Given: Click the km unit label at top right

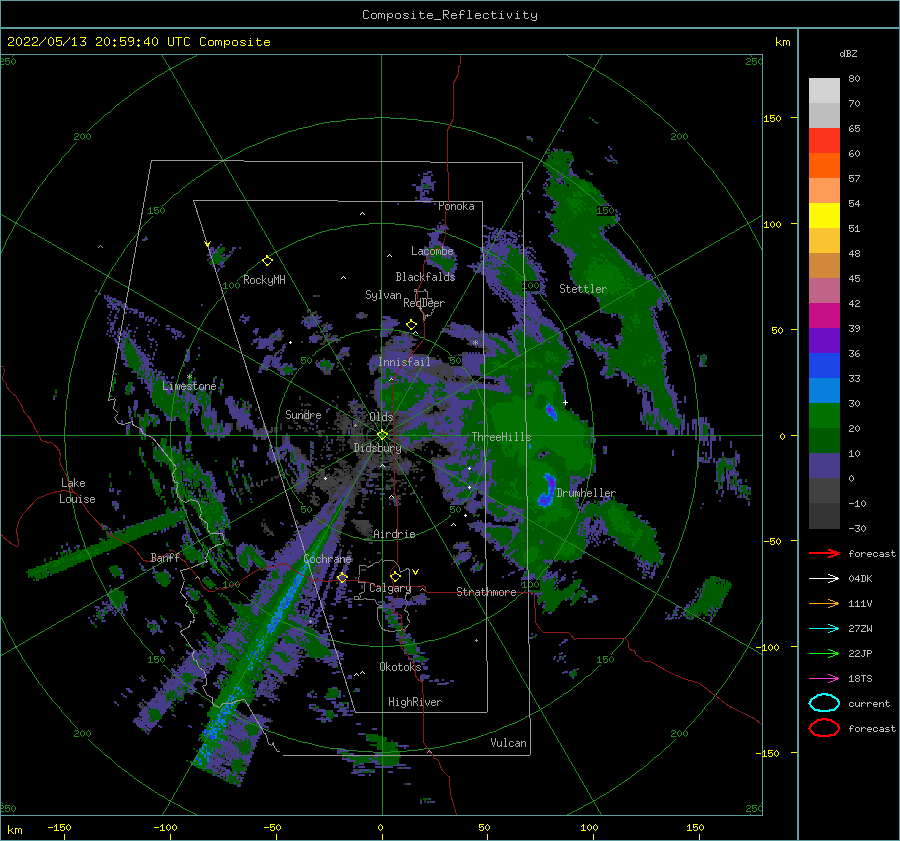Looking at the screenshot, I should [782, 42].
